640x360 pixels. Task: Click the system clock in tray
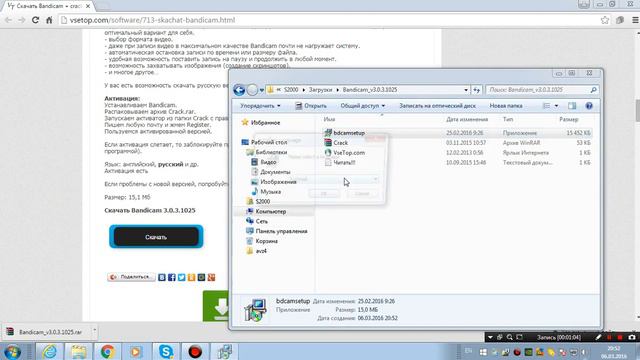pyautogui.click(x=613, y=352)
